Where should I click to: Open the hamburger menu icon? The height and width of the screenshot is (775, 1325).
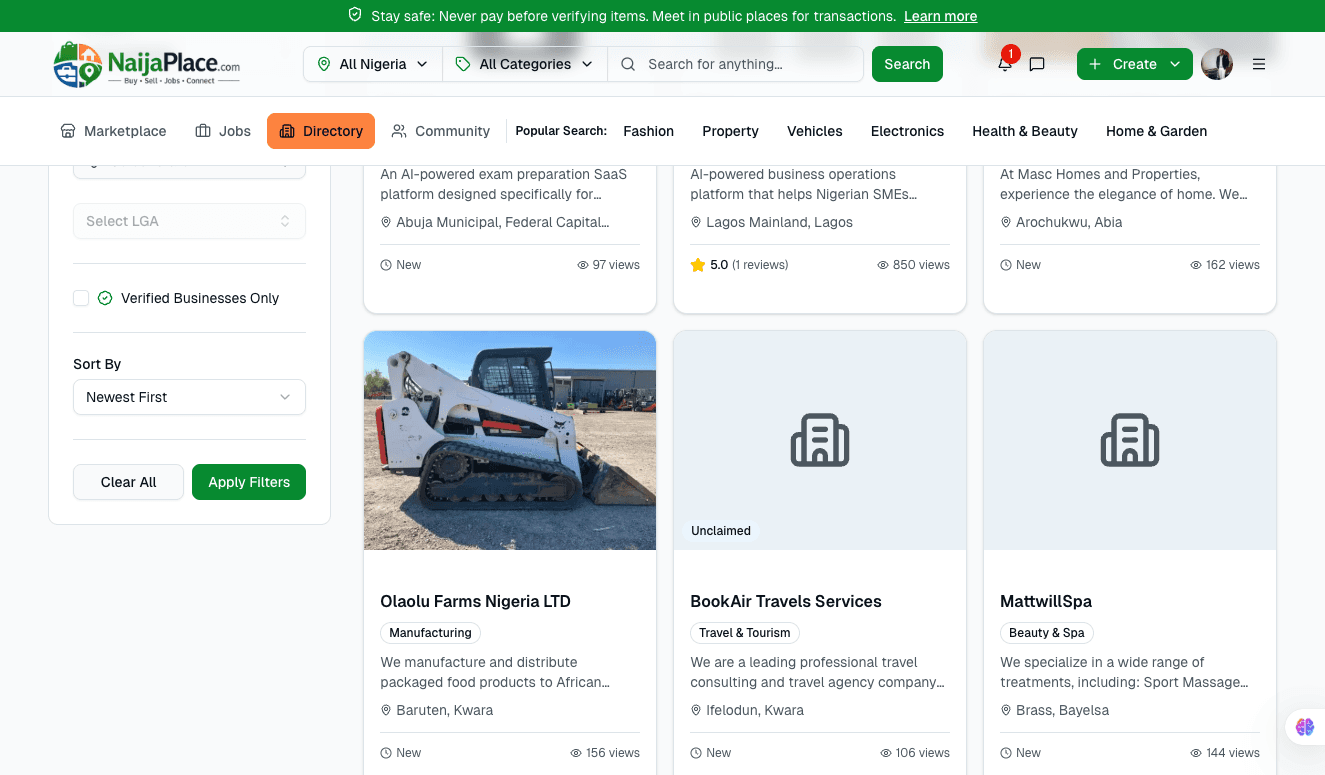[1259, 64]
